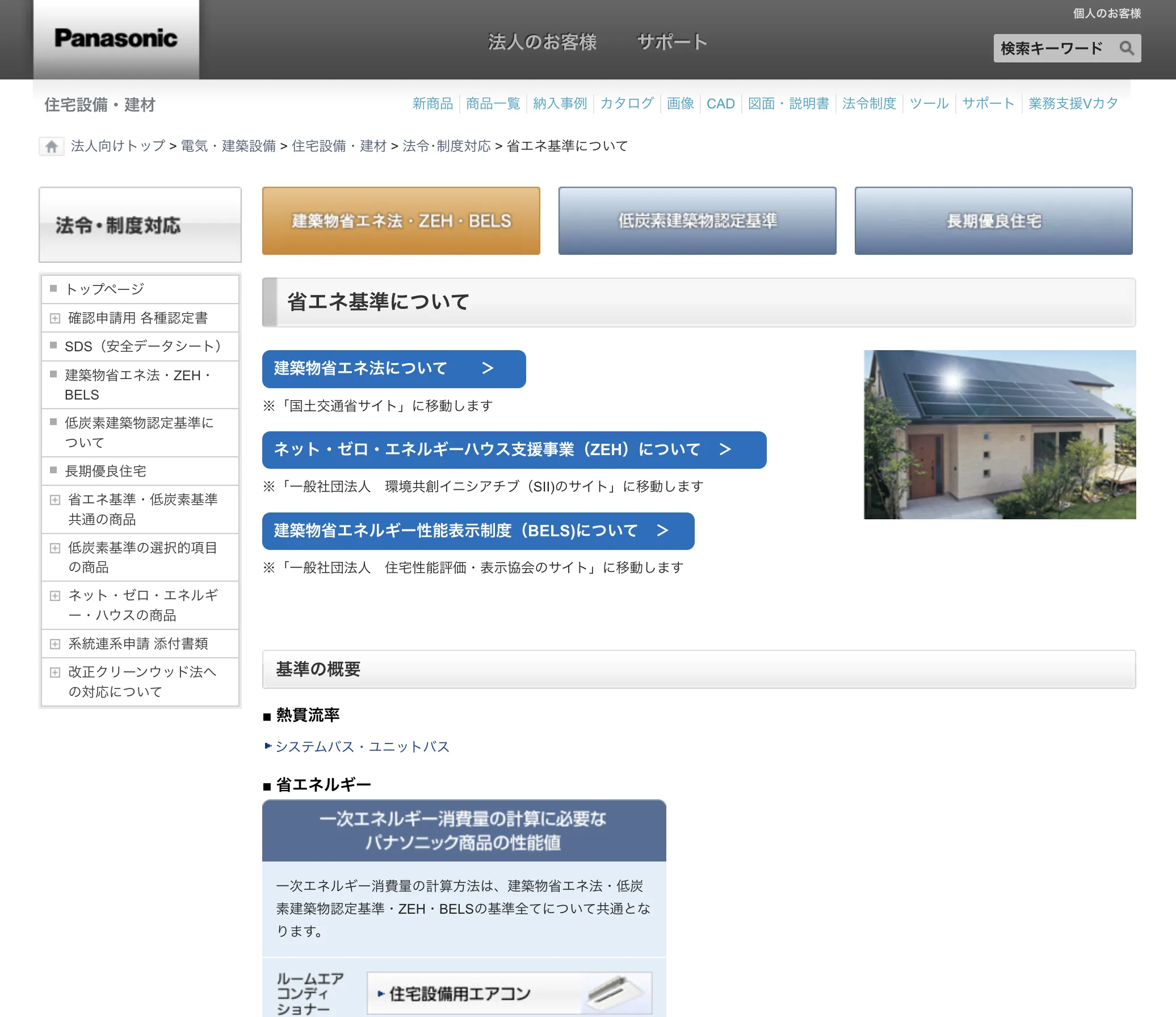The height and width of the screenshot is (1017, 1176).
Task: Select 建築物省エネ法・ZEH・BELS orange tab
Action: pos(401,221)
